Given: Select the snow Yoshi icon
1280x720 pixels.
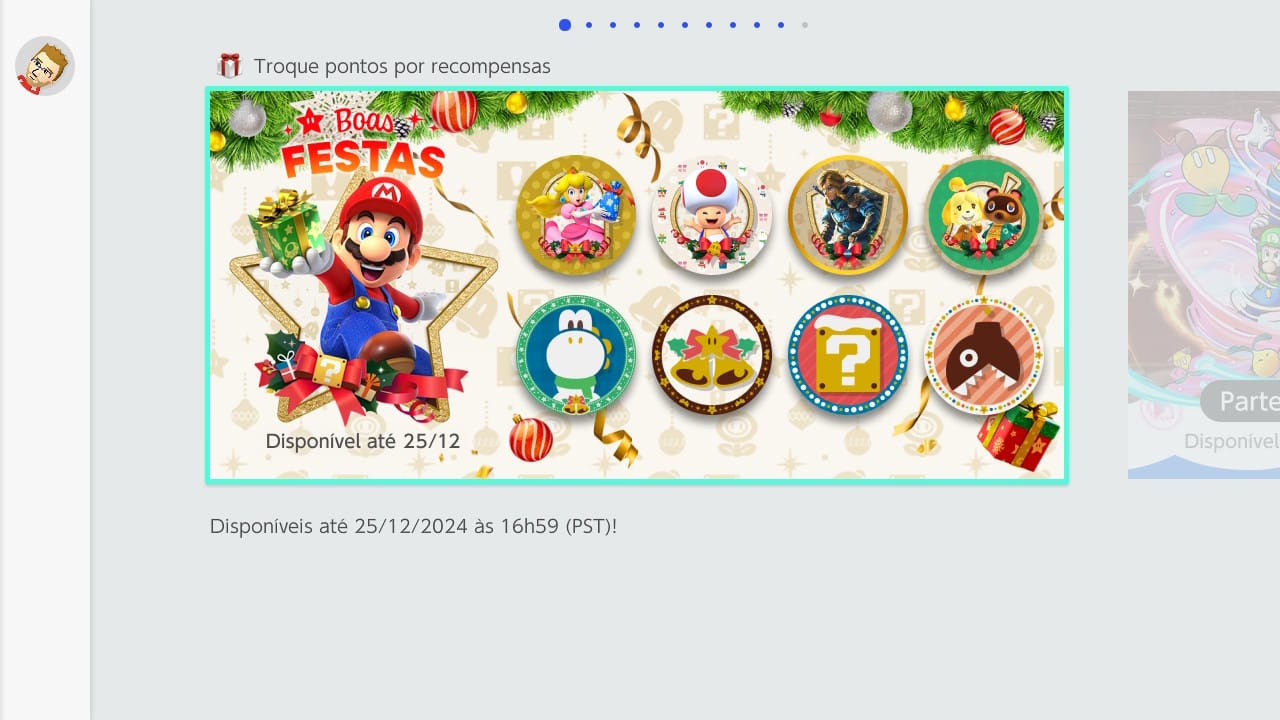Looking at the screenshot, I should tap(576, 355).
